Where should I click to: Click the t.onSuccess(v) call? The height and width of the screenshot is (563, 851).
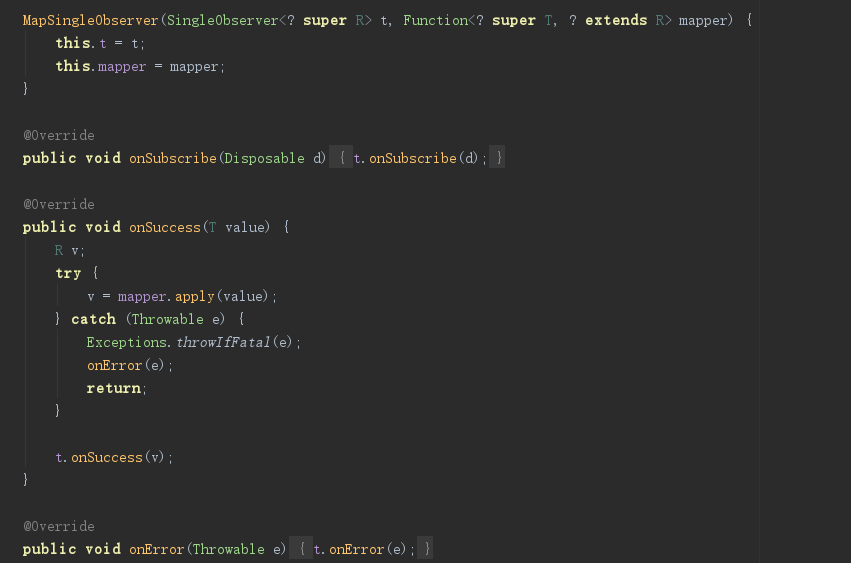point(110,457)
